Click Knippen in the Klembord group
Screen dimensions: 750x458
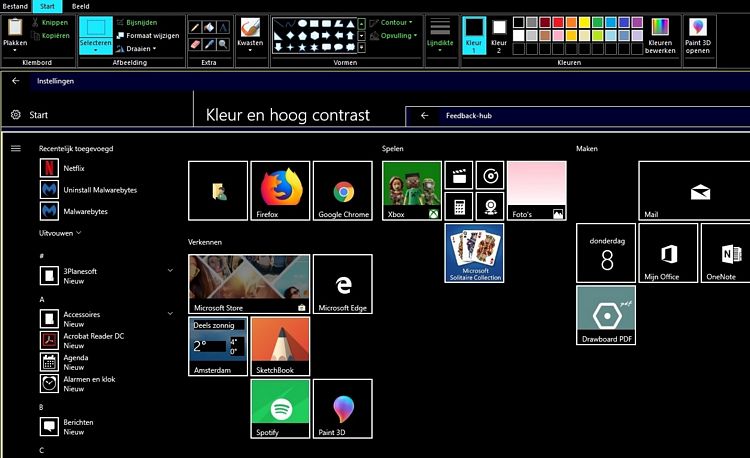click(50, 22)
